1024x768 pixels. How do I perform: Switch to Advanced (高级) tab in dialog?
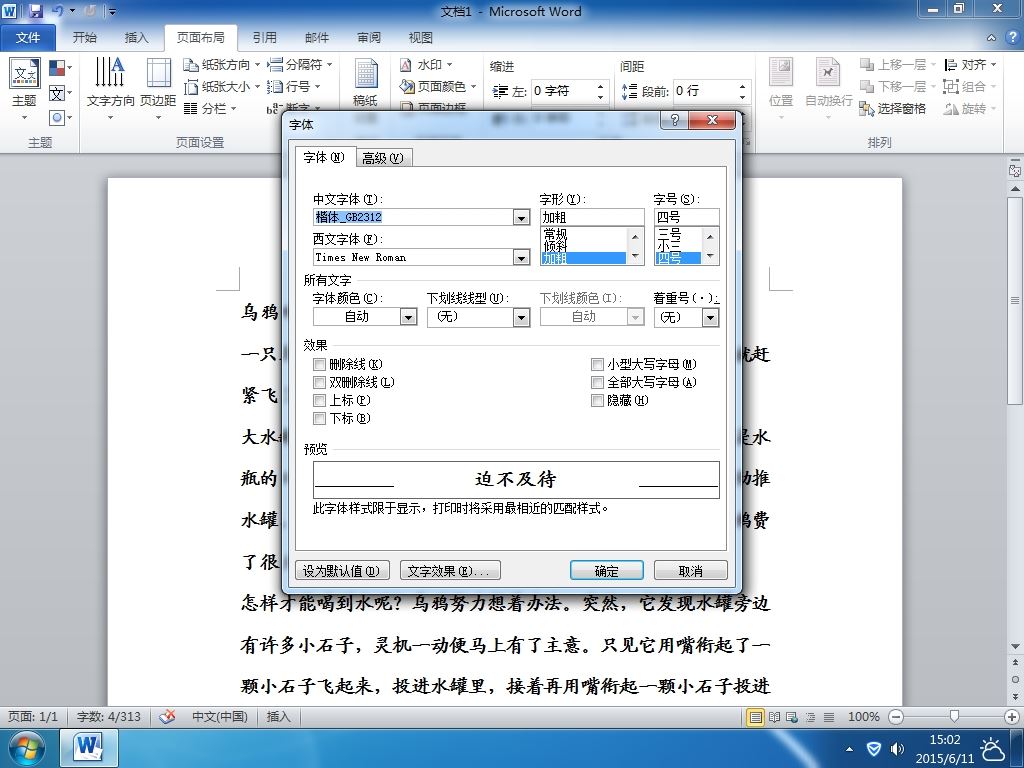click(383, 158)
